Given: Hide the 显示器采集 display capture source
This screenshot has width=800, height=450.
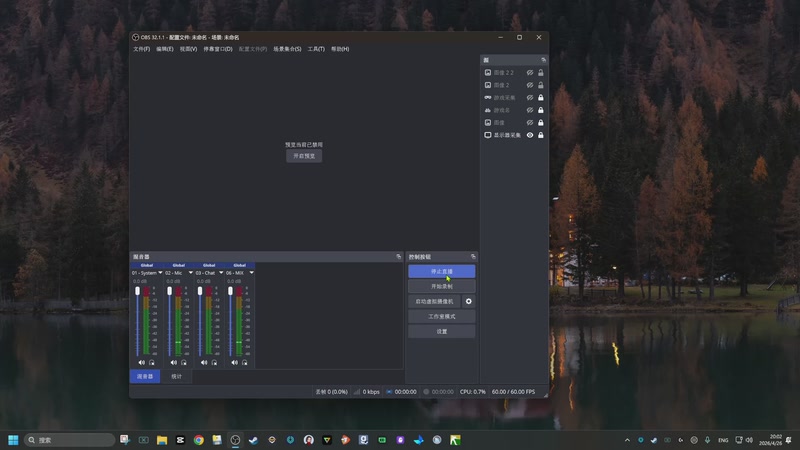Looking at the screenshot, I should point(530,135).
